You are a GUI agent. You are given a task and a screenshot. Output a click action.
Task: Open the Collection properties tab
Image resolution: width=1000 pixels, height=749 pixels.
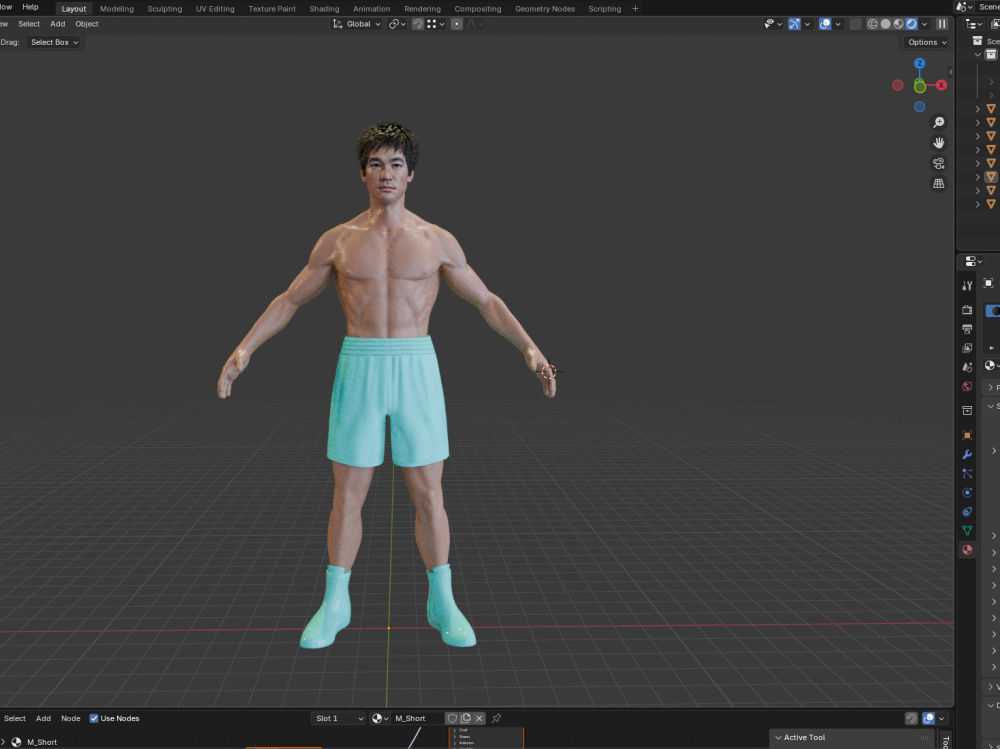point(967,410)
